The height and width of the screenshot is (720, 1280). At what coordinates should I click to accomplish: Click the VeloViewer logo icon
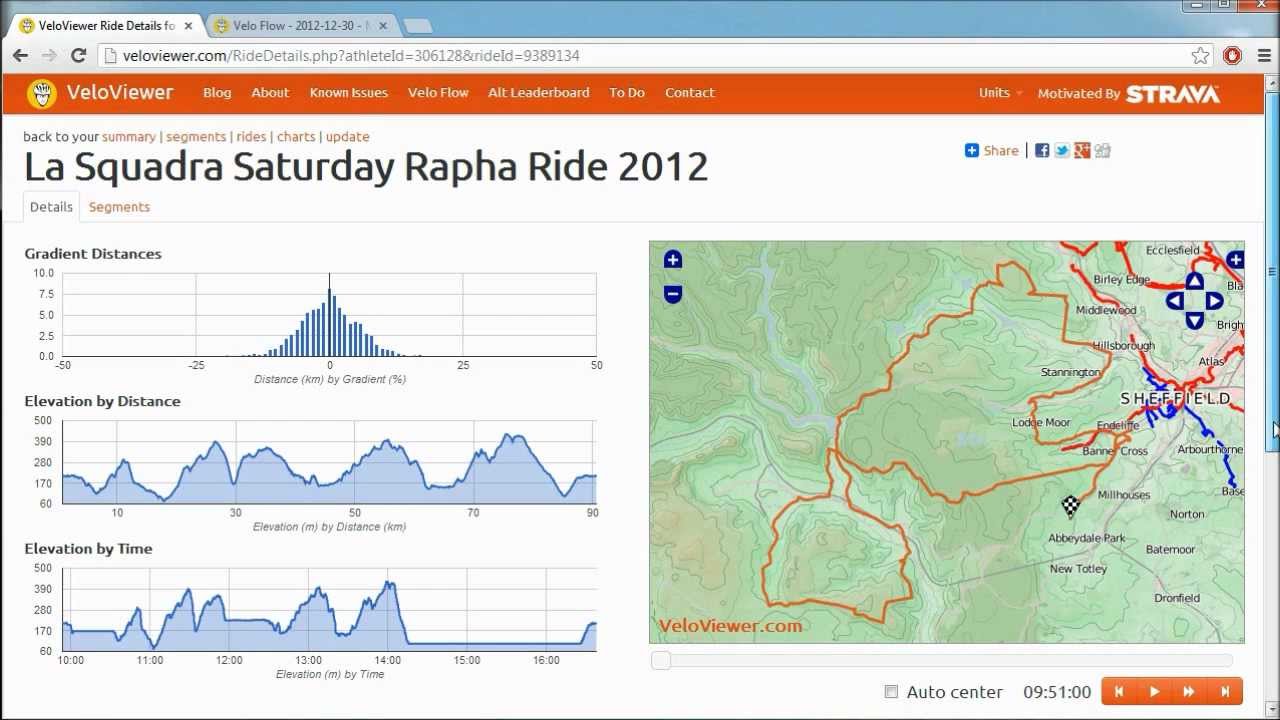click(x=42, y=94)
